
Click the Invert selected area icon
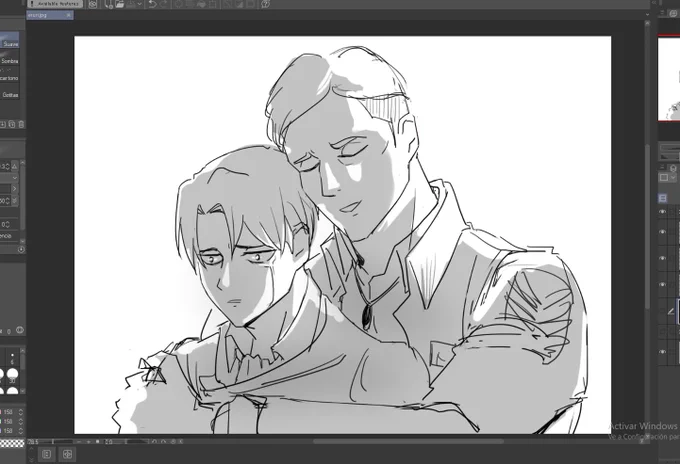239,4
